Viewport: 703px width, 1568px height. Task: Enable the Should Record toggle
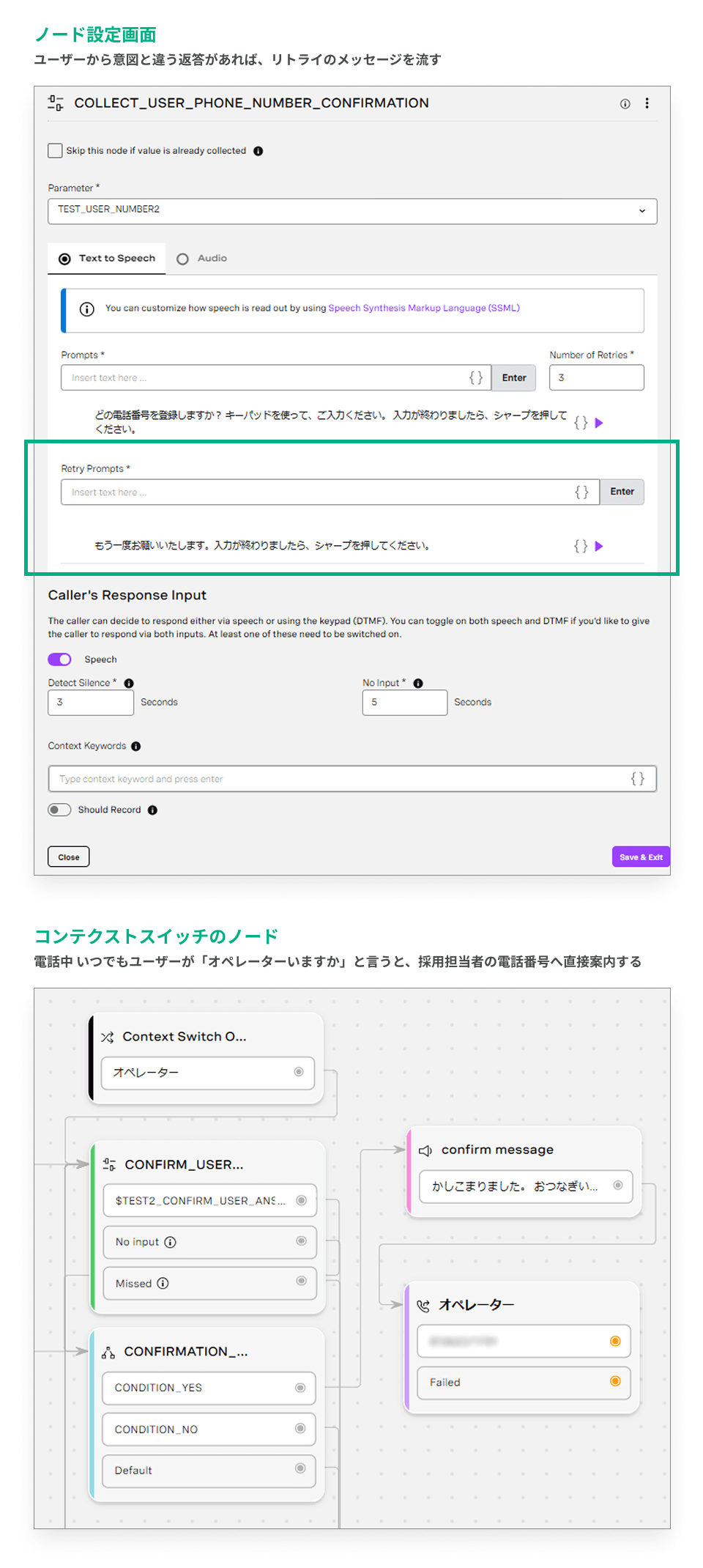click(59, 810)
